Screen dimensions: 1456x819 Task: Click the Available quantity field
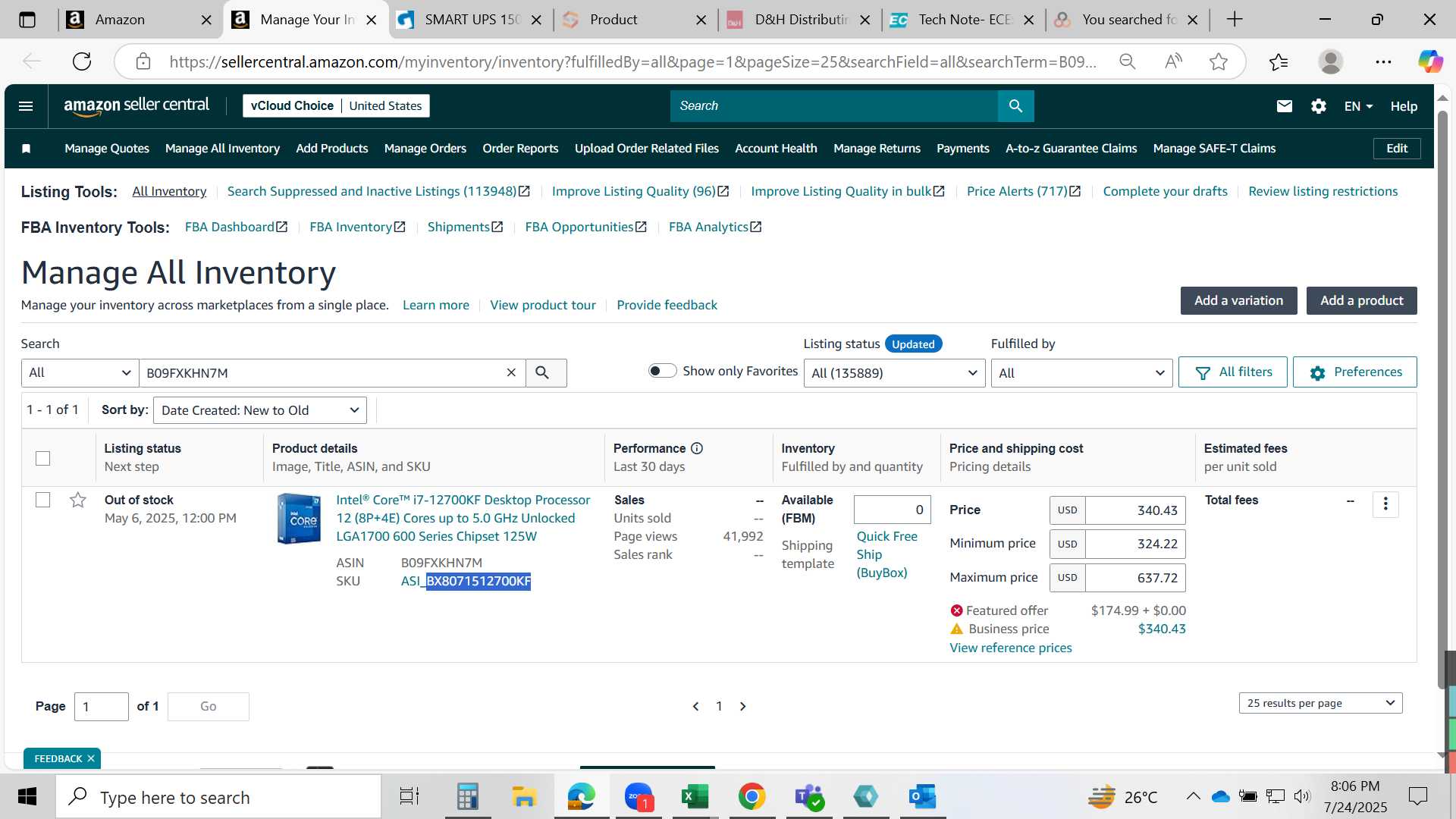point(892,510)
